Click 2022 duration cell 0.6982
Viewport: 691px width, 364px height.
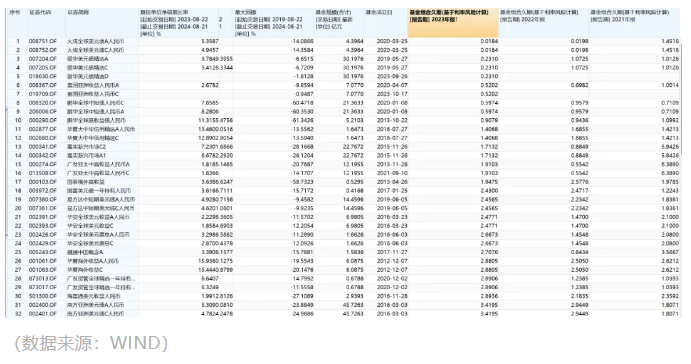click(x=580, y=85)
